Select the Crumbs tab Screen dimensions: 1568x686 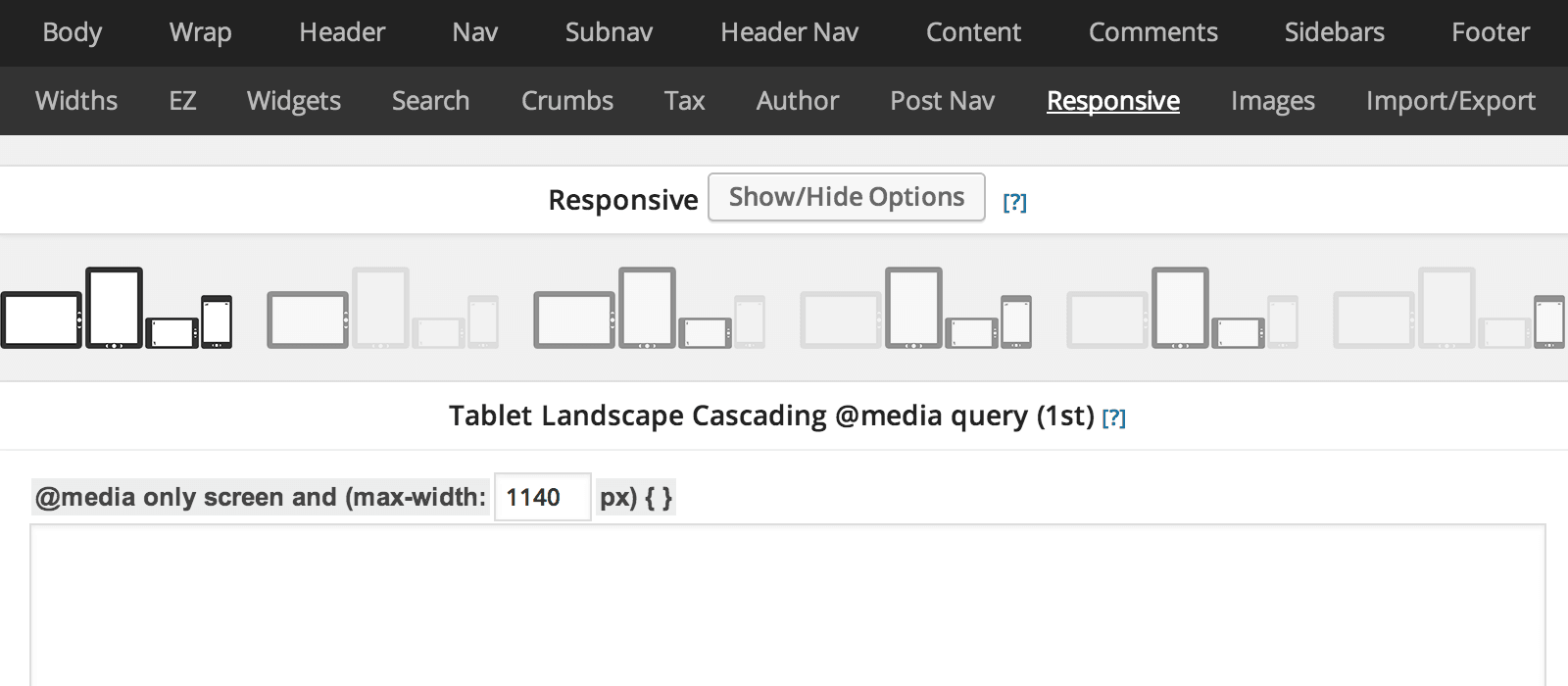pyautogui.click(x=567, y=100)
